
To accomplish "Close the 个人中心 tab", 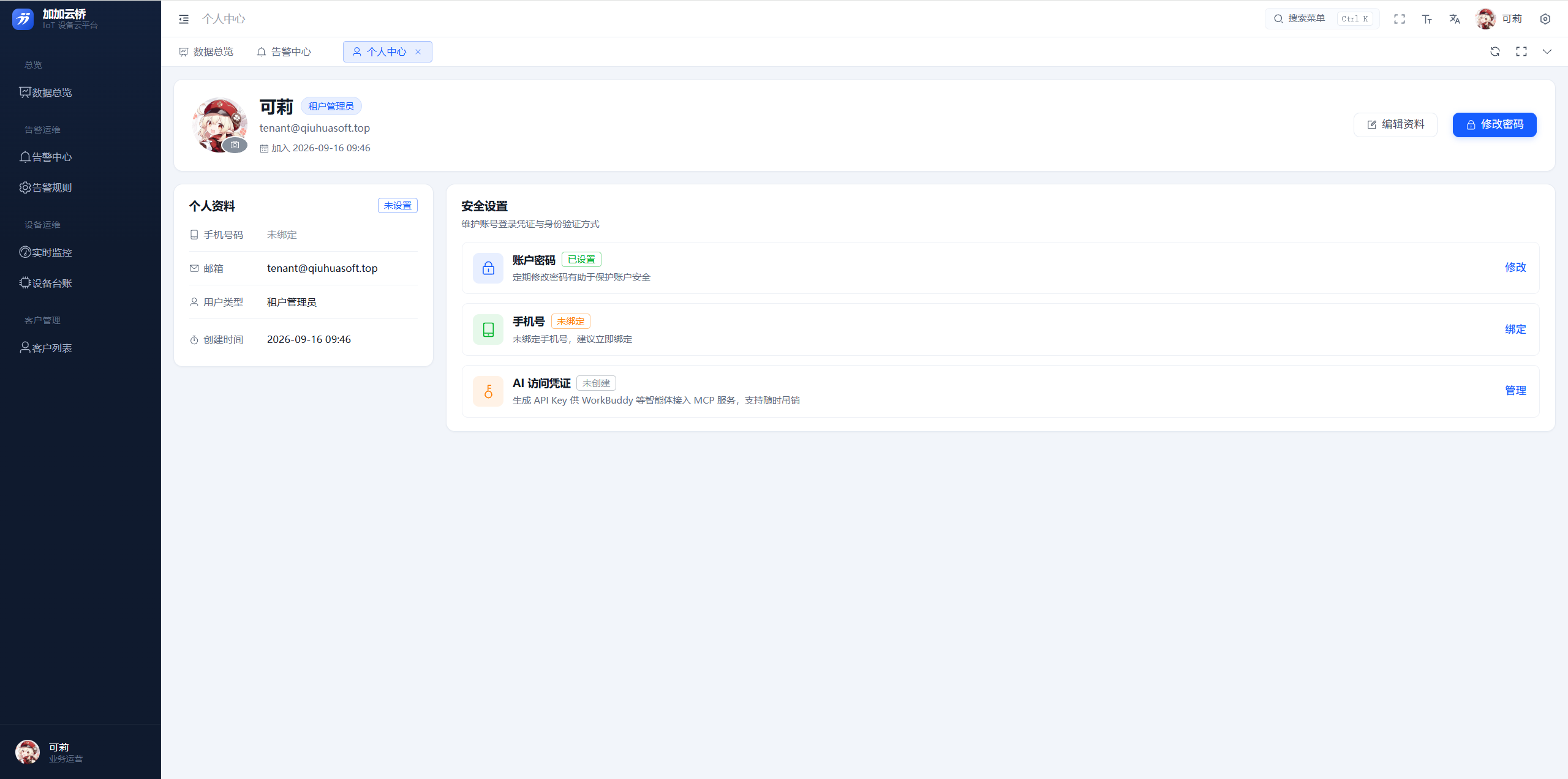I will [418, 52].
